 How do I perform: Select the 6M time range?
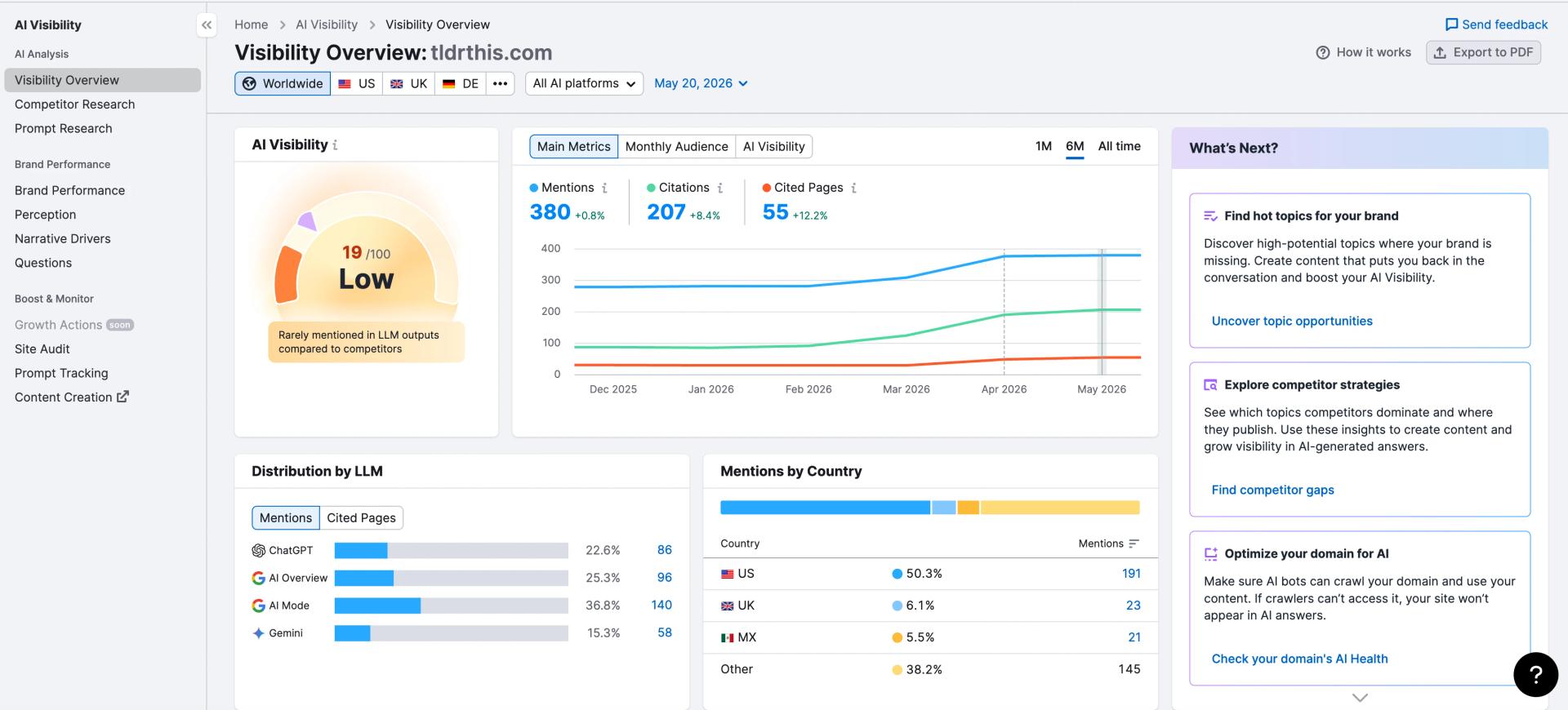click(1075, 147)
